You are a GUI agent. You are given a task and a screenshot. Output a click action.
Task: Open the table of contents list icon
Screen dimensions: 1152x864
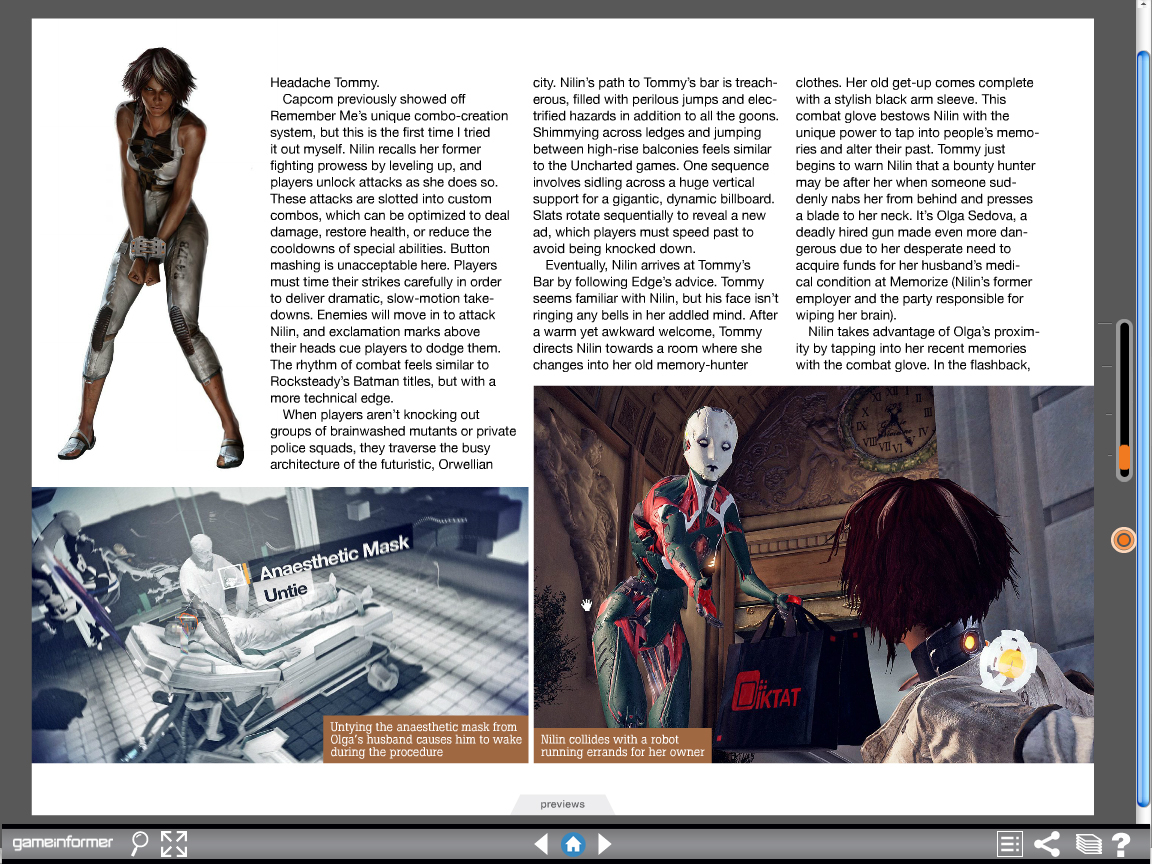1009,843
